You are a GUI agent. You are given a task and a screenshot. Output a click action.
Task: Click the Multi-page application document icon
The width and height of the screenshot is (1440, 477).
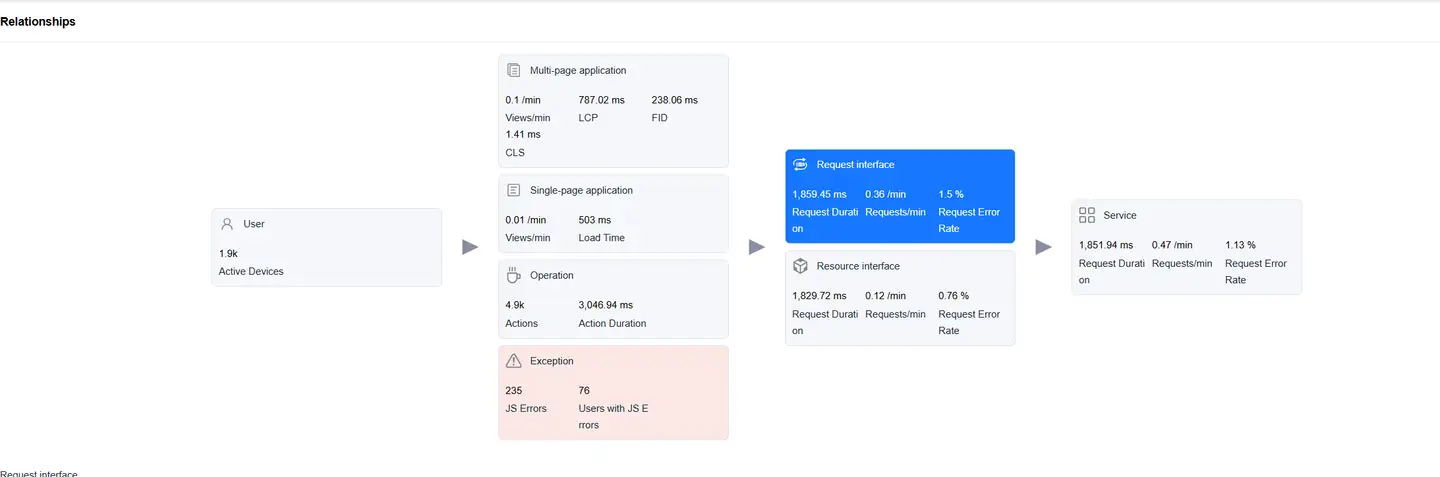[x=513, y=70]
